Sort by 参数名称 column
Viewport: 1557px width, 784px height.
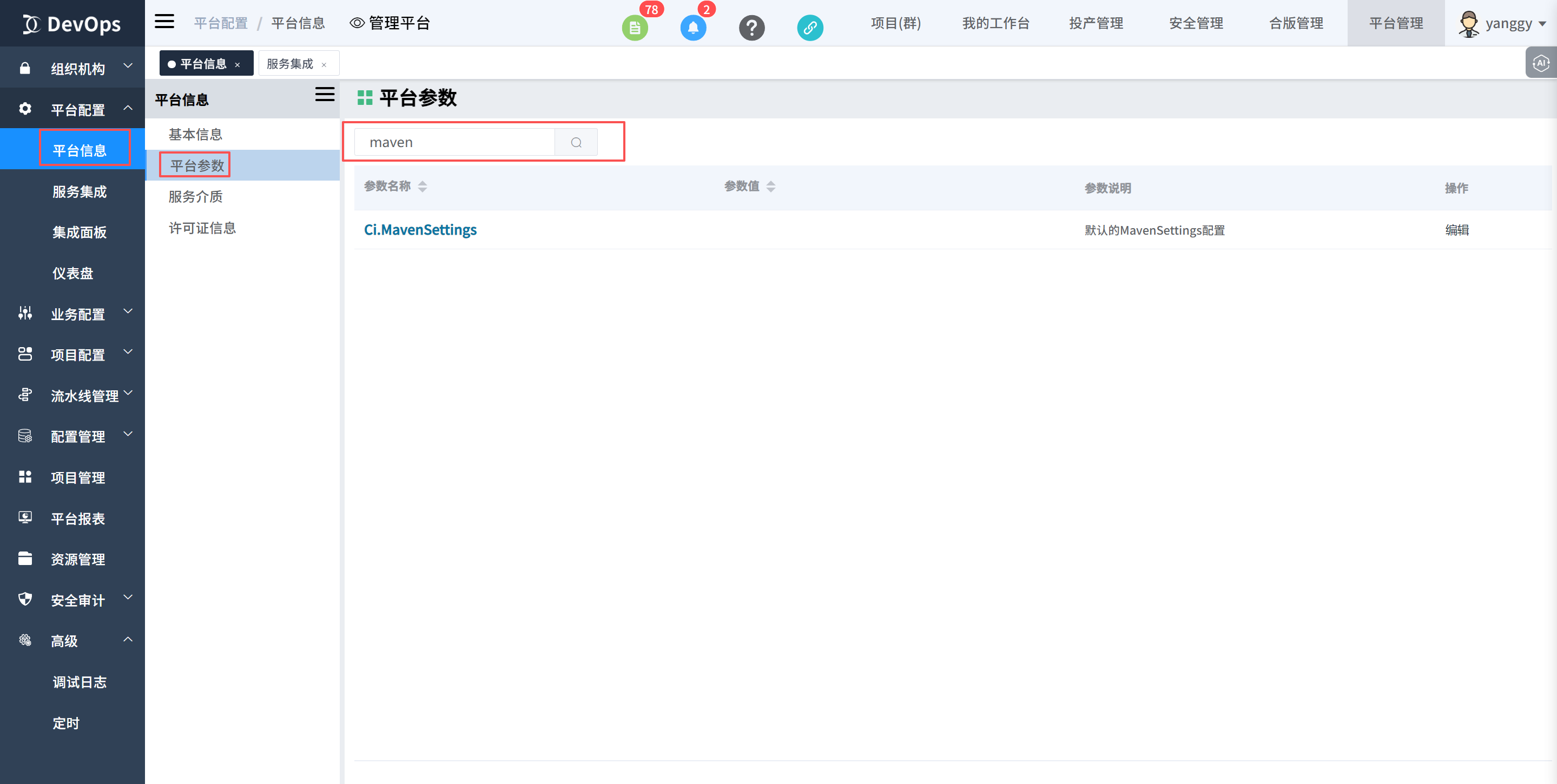coord(423,187)
